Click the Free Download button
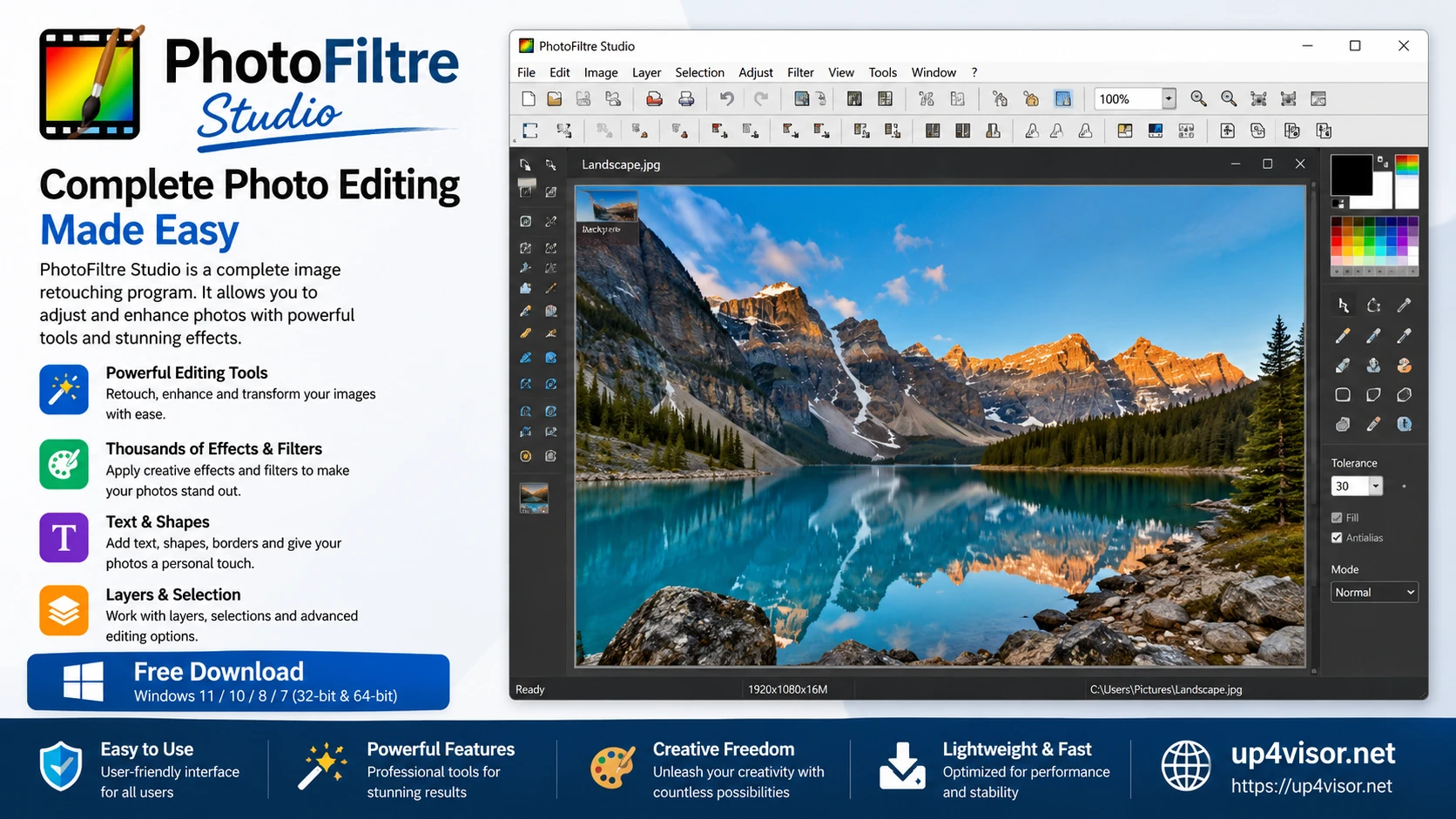The image size is (1456, 819). (x=239, y=681)
